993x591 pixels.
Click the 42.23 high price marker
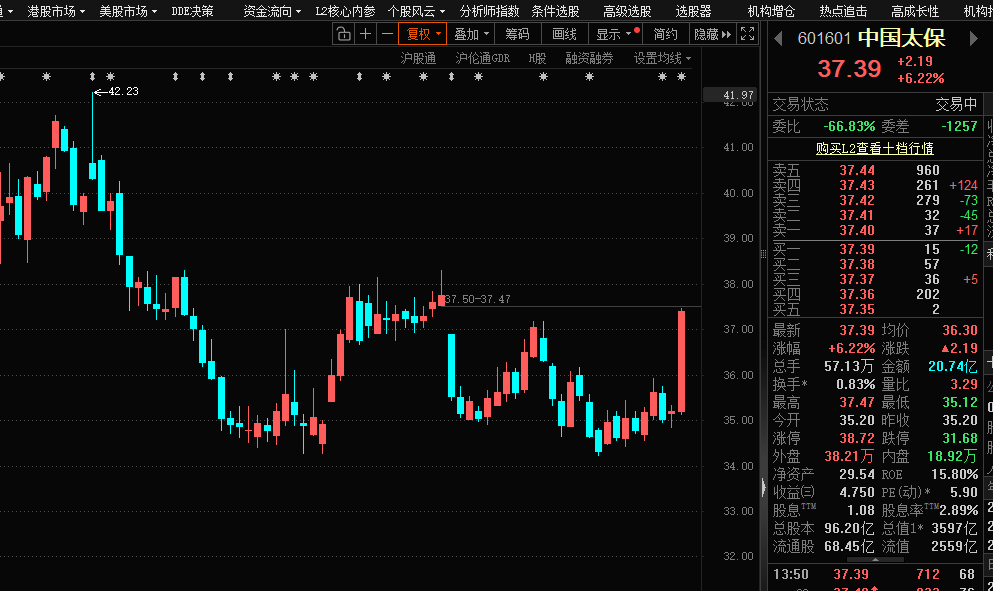[x=122, y=91]
